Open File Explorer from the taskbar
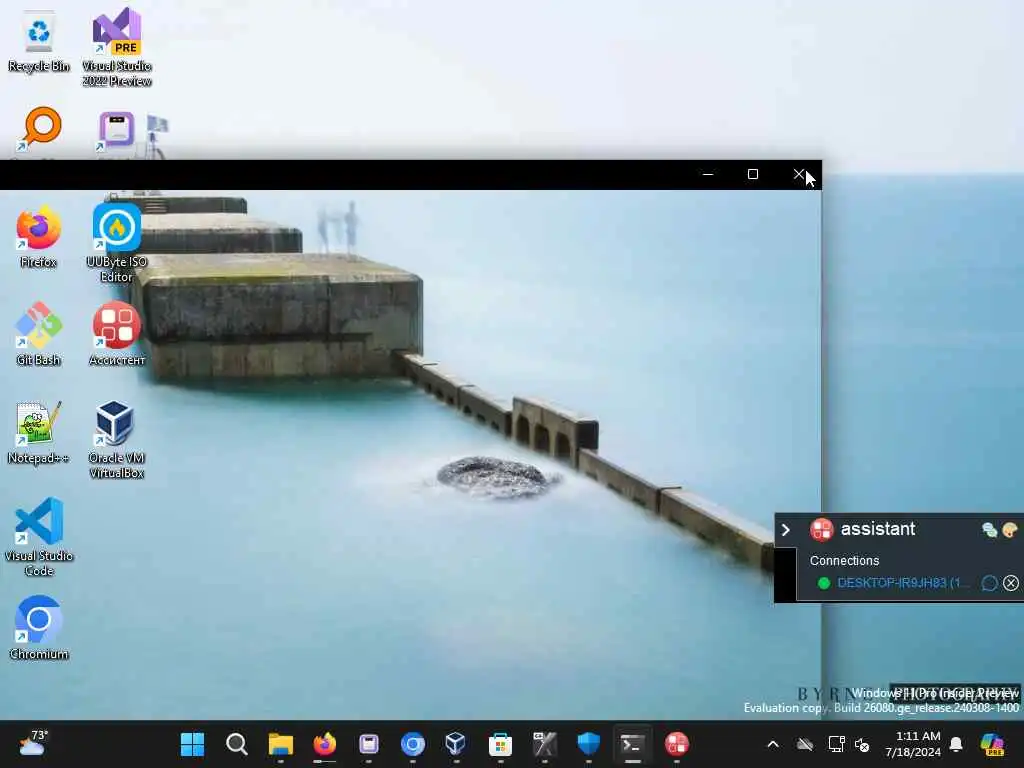The width and height of the screenshot is (1024, 768). click(280, 744)
